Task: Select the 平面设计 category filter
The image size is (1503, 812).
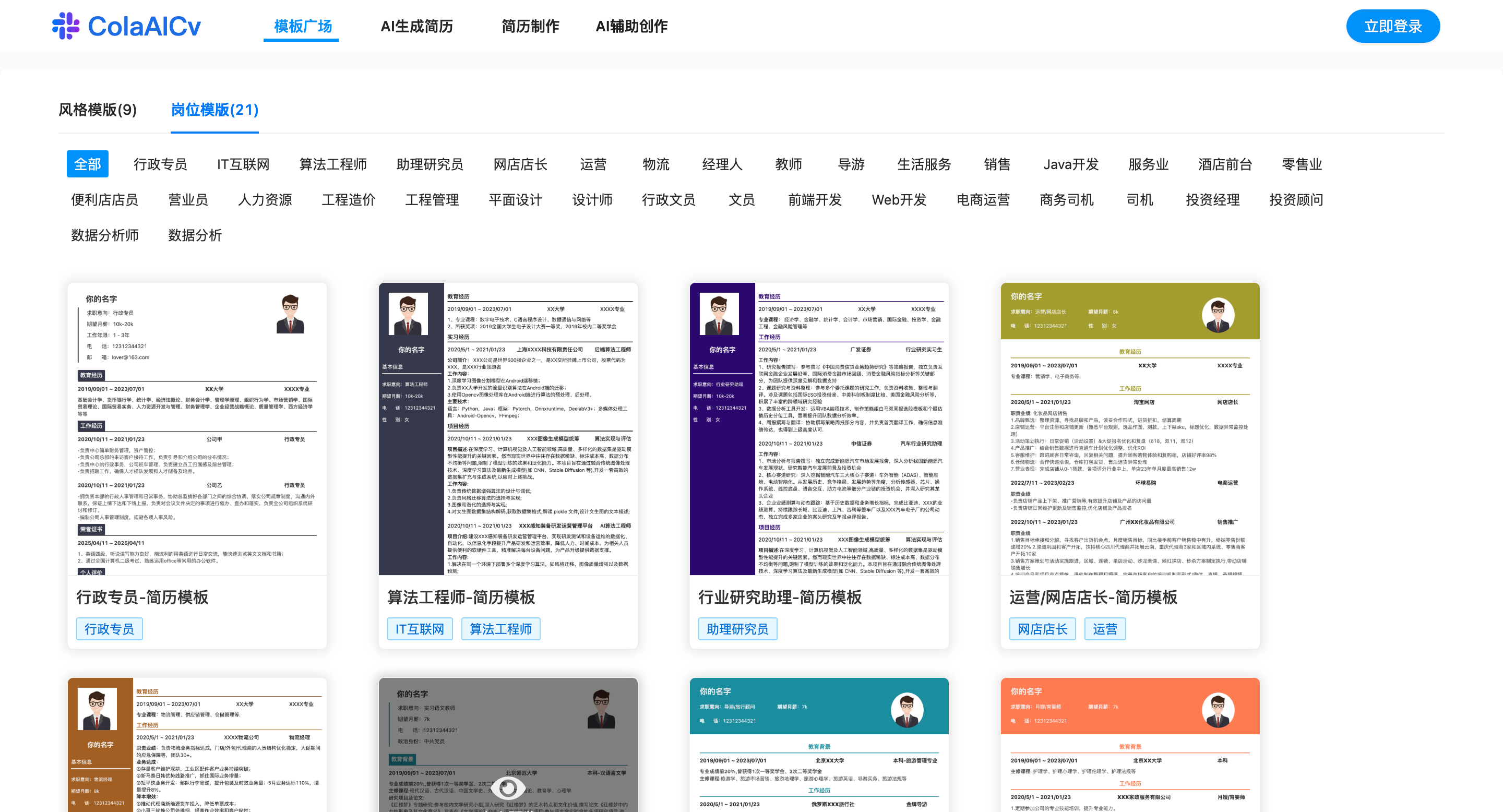Action: (x=515, y=199)
